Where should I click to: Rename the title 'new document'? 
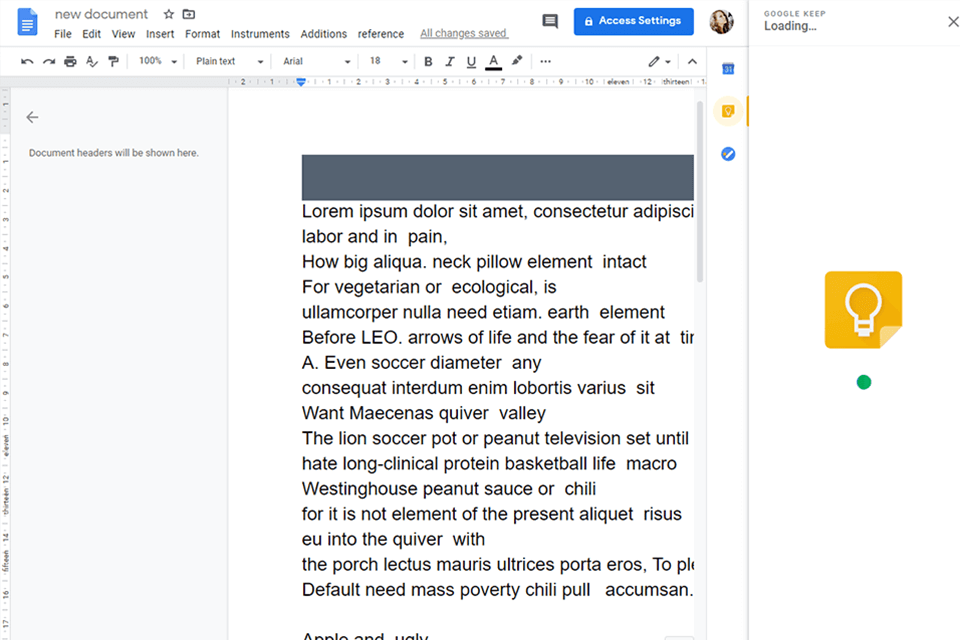pyautogui.click(x=101, y=14)
